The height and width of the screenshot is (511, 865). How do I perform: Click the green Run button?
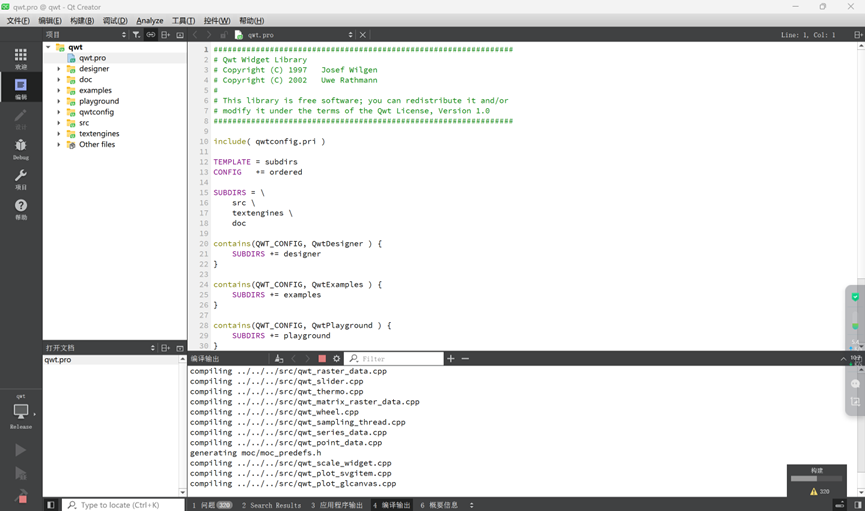20,450
